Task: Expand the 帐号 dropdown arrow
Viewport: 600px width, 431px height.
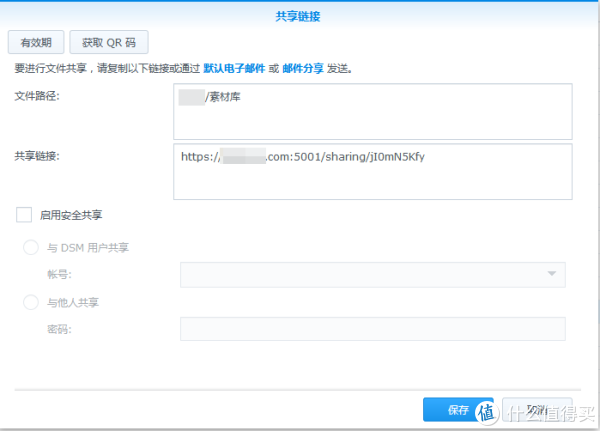Action: [551, 275]
